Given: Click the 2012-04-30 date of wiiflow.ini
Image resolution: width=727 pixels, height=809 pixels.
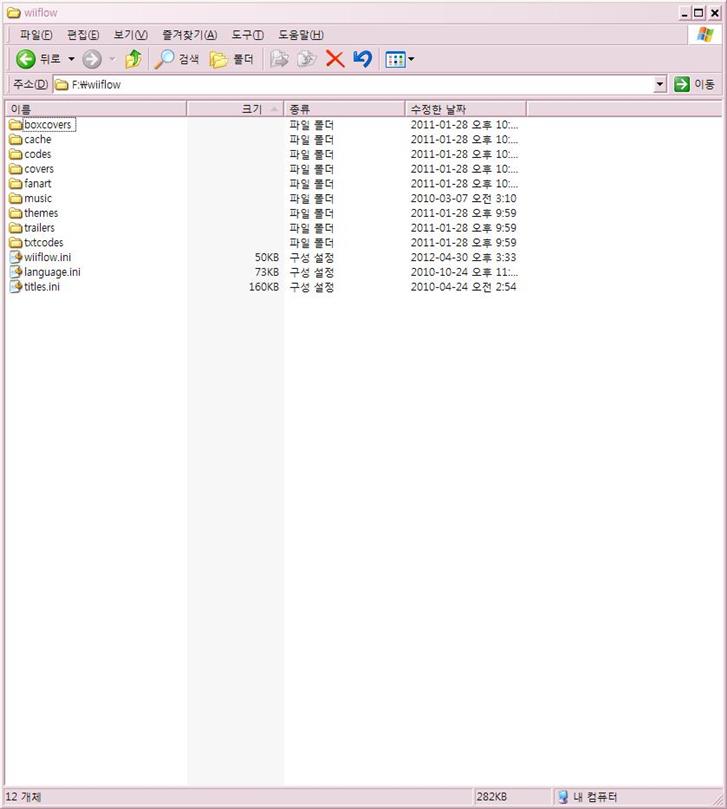Looking at the screenshot, I should pyautogui.click(x=463, y=257).
